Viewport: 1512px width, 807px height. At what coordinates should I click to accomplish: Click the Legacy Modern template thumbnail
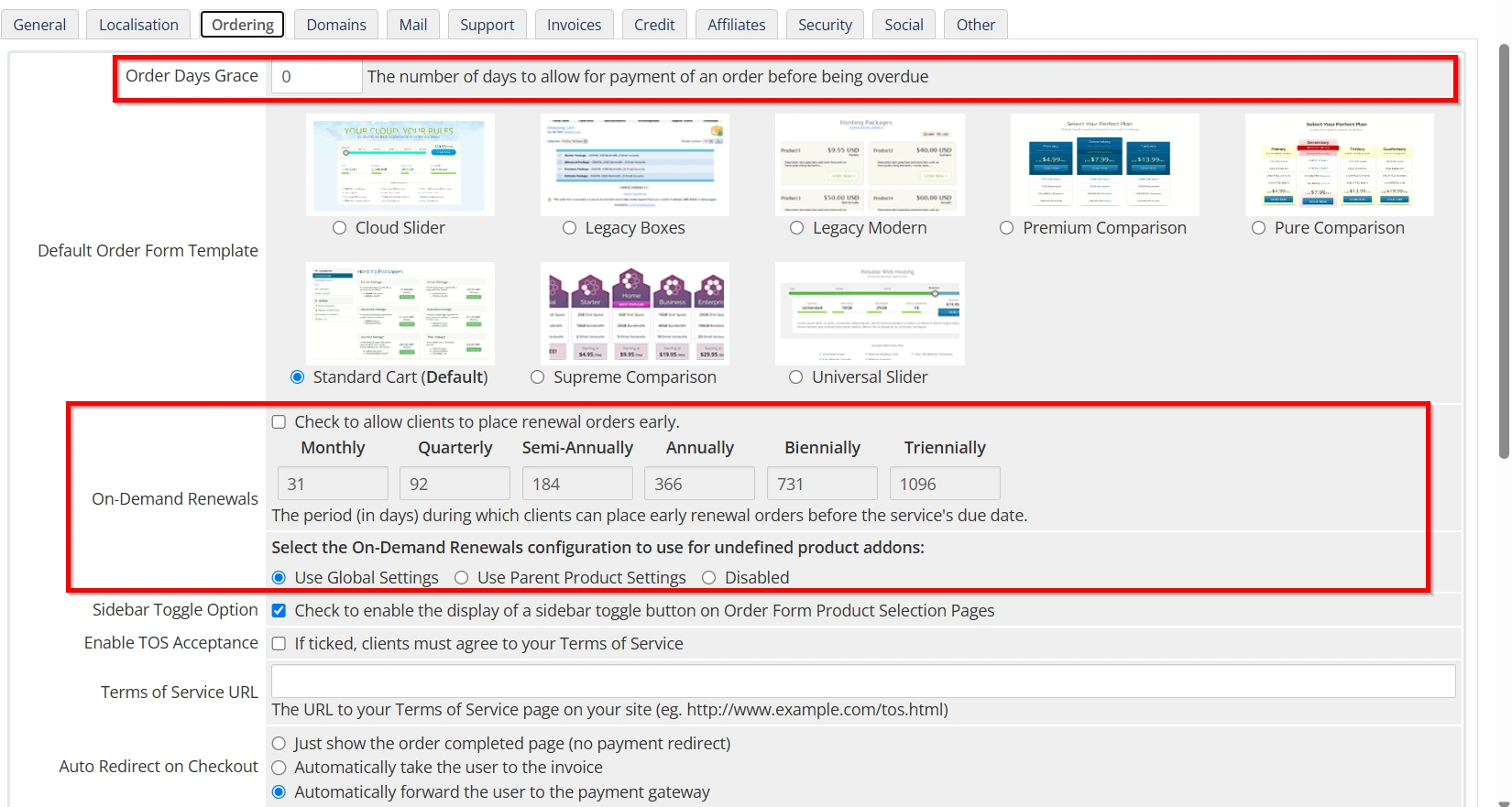(x=869, y=165)
